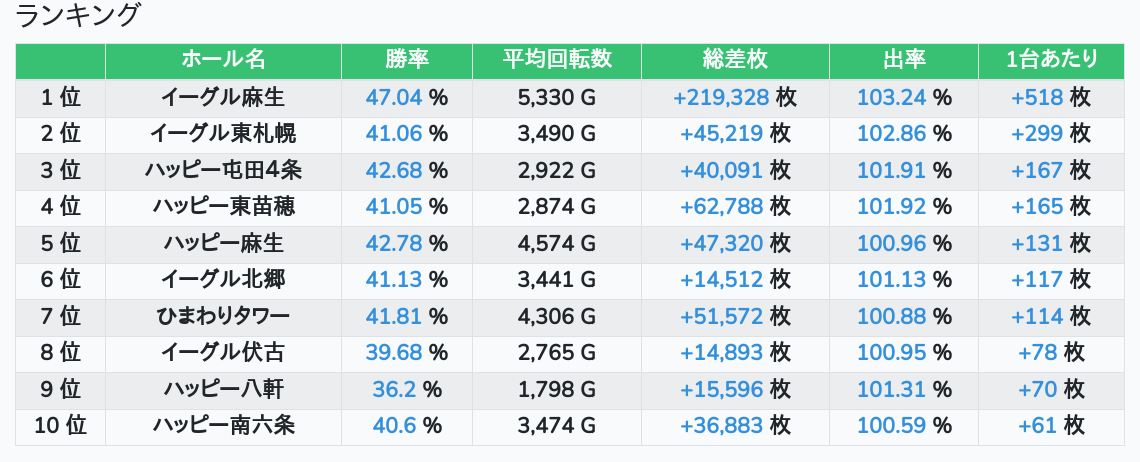Viewport: 1140px width, 462px height.
Task: Open ハッピー屯田4条 hall row
Action: pos(223,170)
